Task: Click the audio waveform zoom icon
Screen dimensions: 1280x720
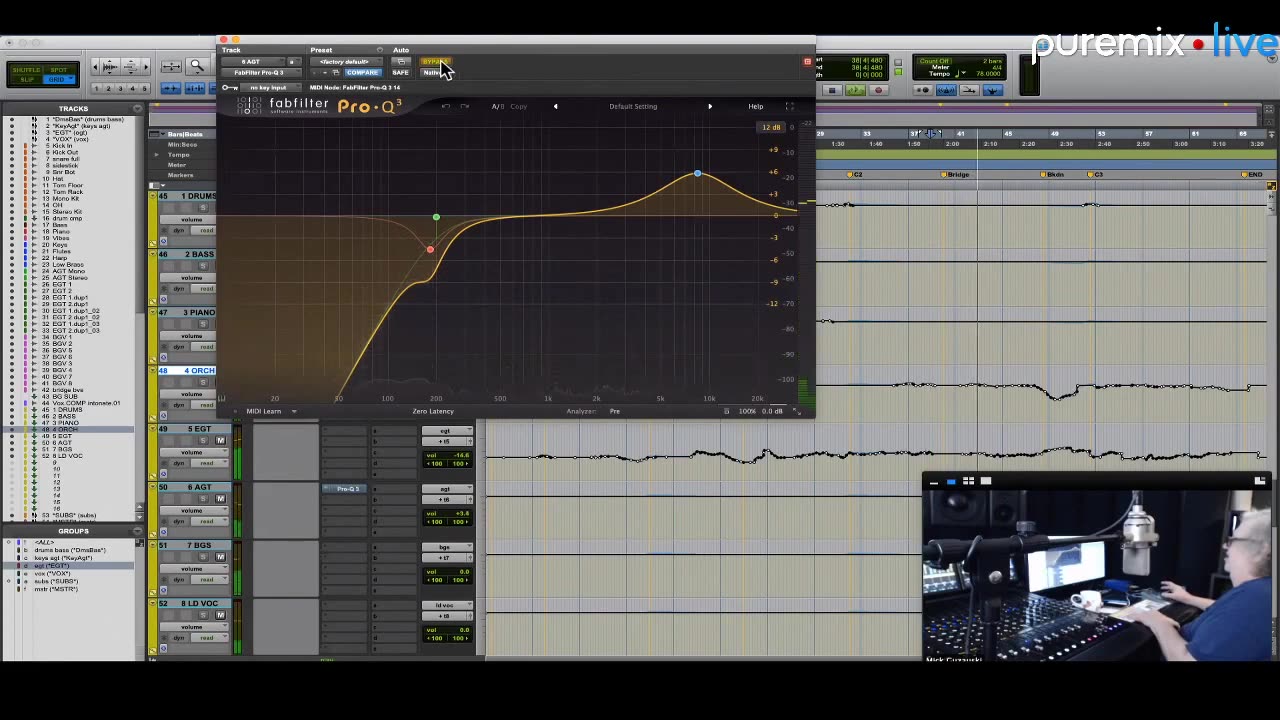Action: point(110,66)
